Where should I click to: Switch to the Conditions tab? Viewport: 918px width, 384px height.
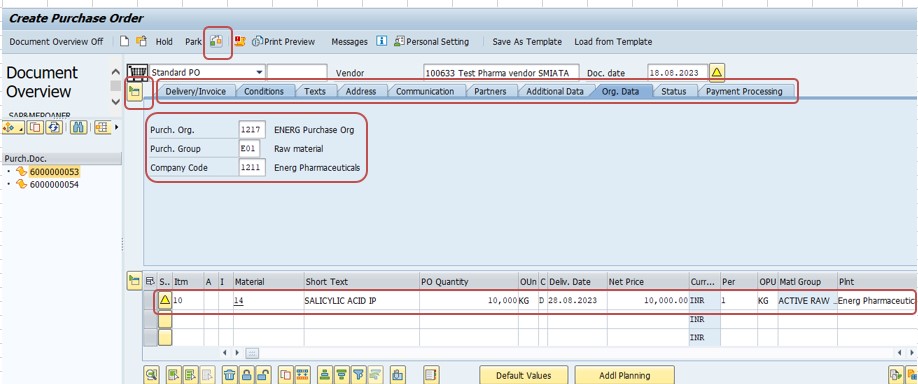(263, 91)
